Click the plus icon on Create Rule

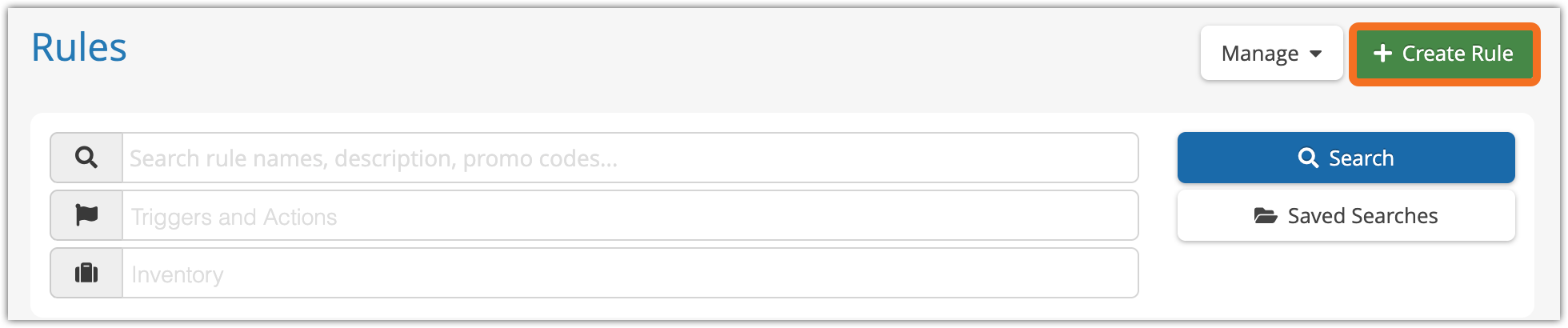[x=1382, y=54]
